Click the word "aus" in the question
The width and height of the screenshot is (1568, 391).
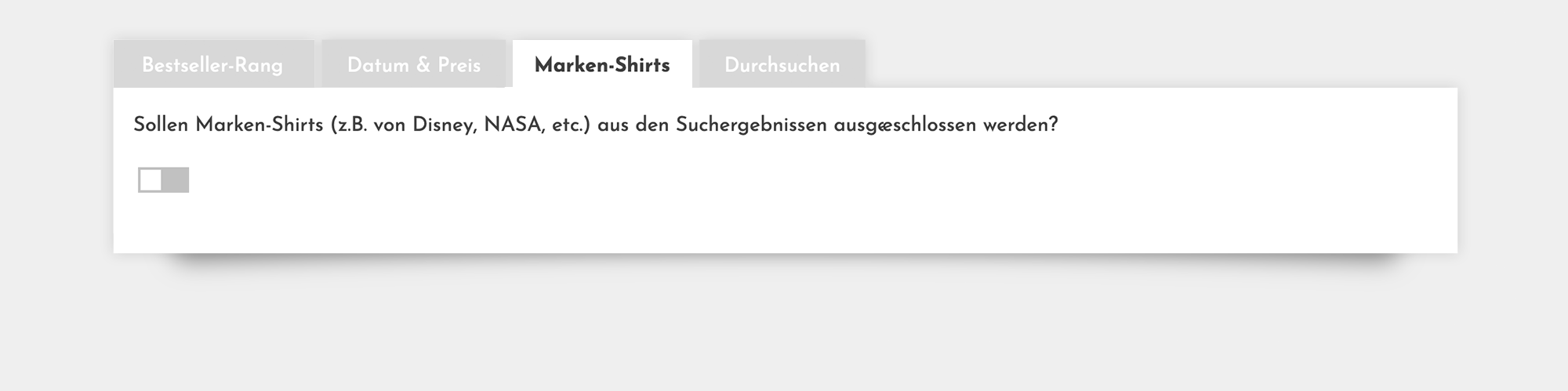tap(613, 125)
